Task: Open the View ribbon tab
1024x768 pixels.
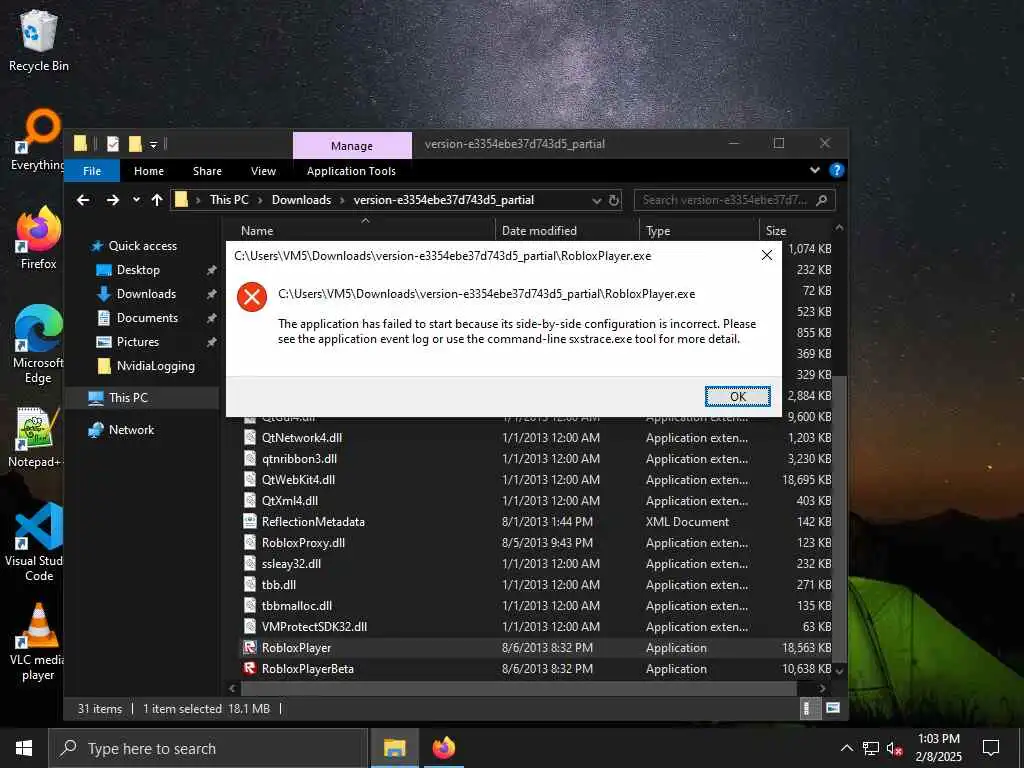Action: point(263,171)
